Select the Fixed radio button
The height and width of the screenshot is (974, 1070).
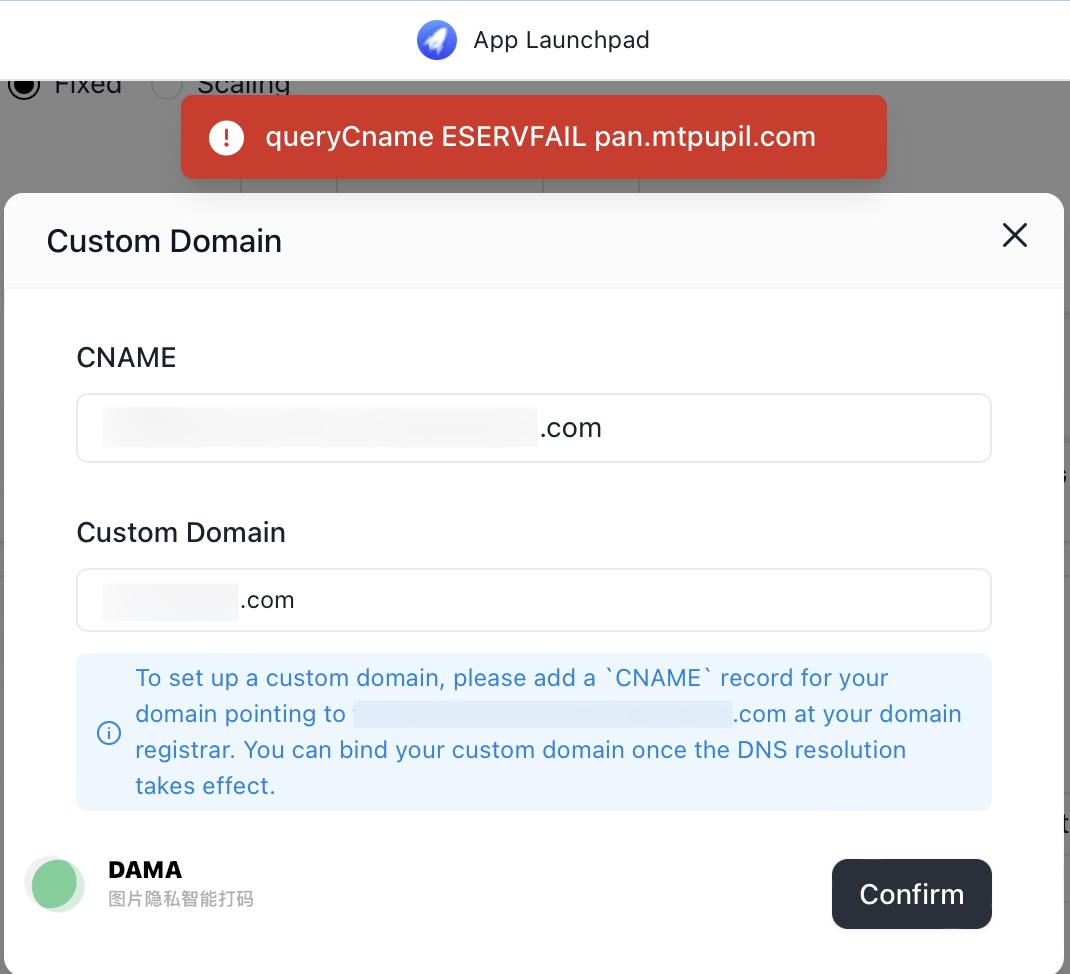(25, 87)
